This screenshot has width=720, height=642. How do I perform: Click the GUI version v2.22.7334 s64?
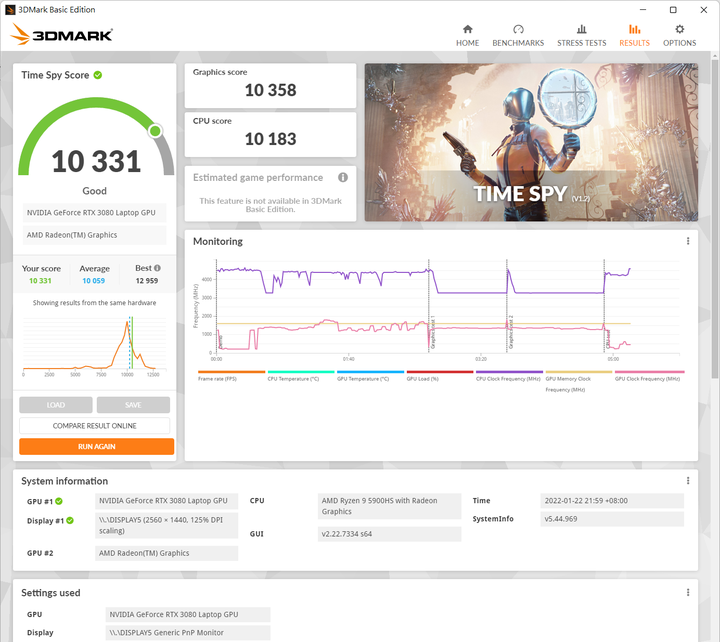389,534
